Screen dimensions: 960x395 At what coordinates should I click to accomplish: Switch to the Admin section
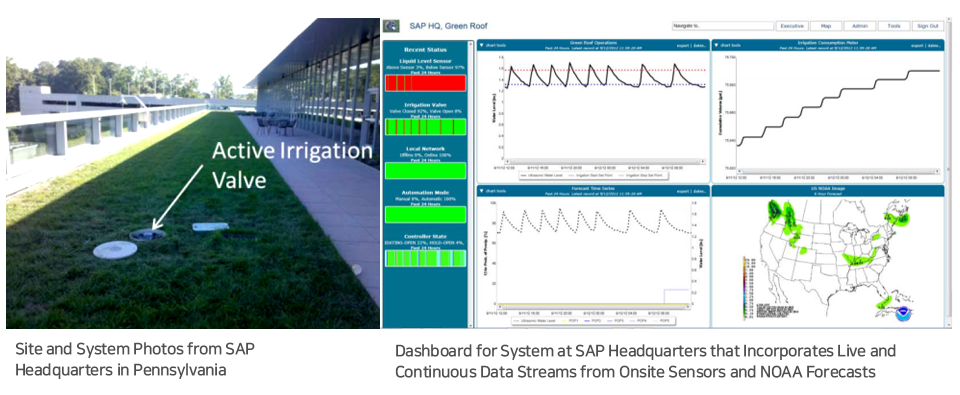tap(860, 26)
